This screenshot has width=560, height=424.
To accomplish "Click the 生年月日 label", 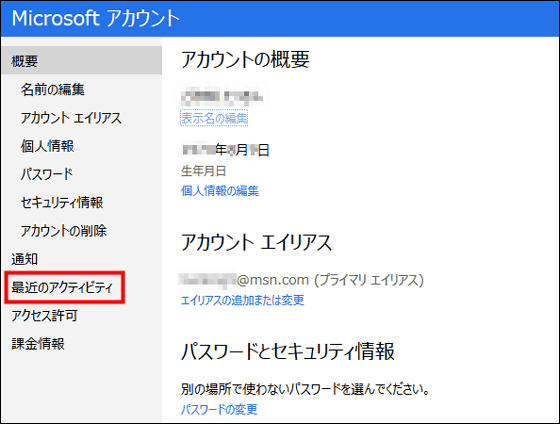I will point(204,171).
